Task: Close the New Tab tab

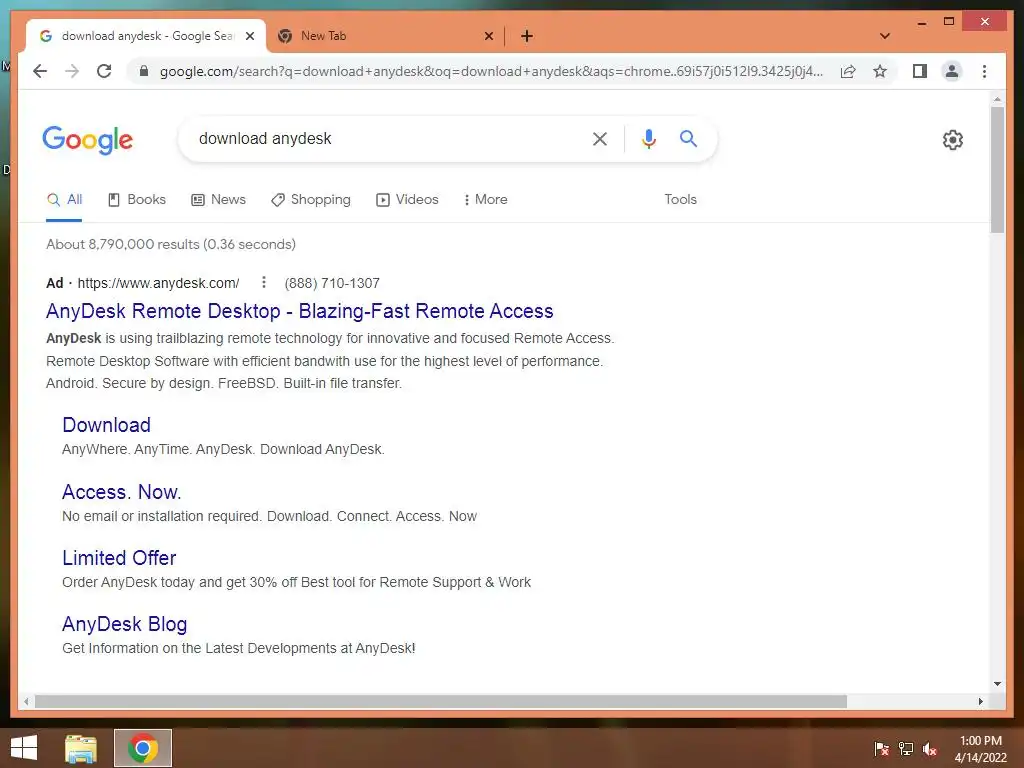Action: [x=488, y=36]
